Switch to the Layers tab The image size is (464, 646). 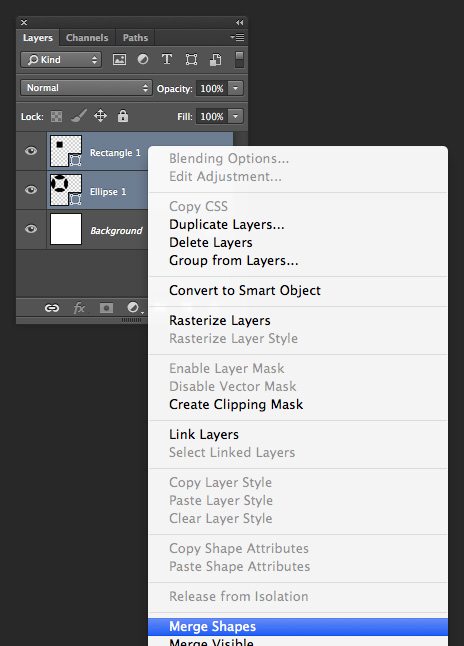pyautogui.click(x=38, y=37)
